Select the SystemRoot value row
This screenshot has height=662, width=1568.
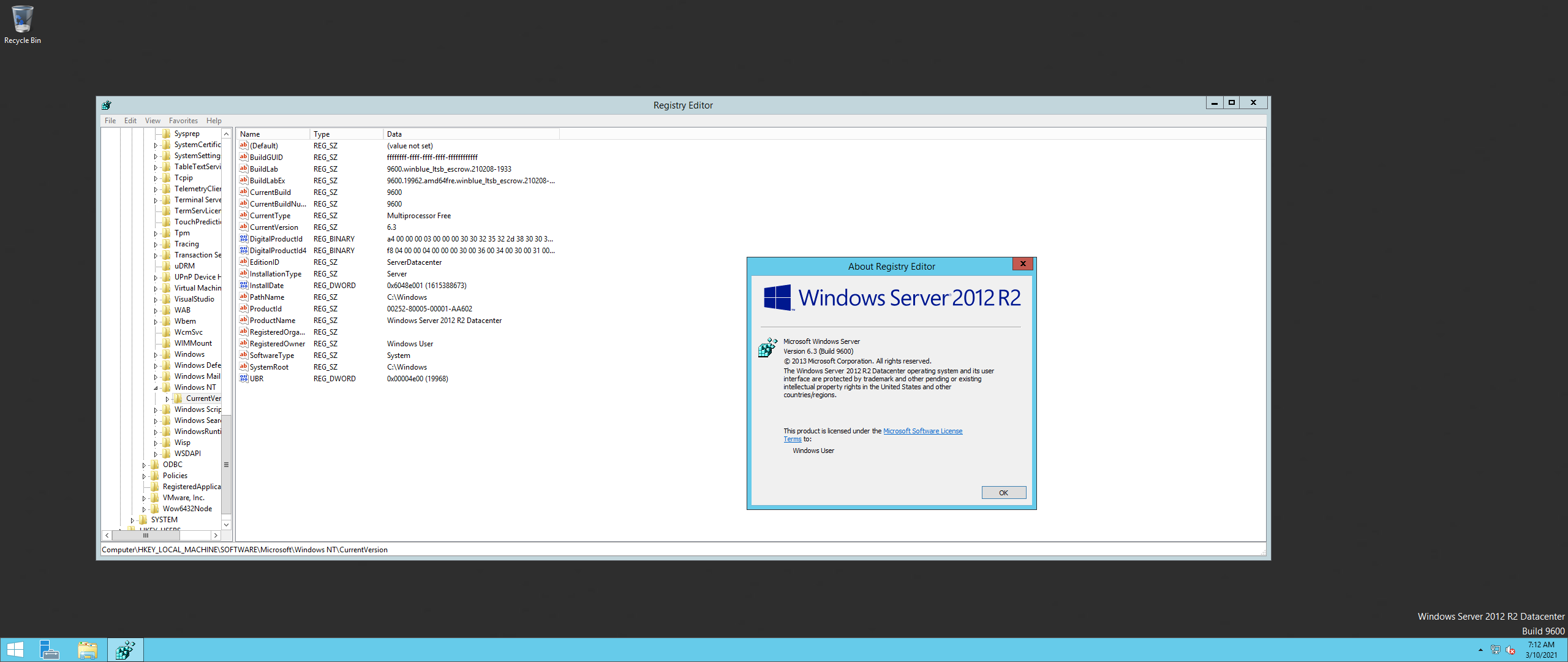point(398,367)
